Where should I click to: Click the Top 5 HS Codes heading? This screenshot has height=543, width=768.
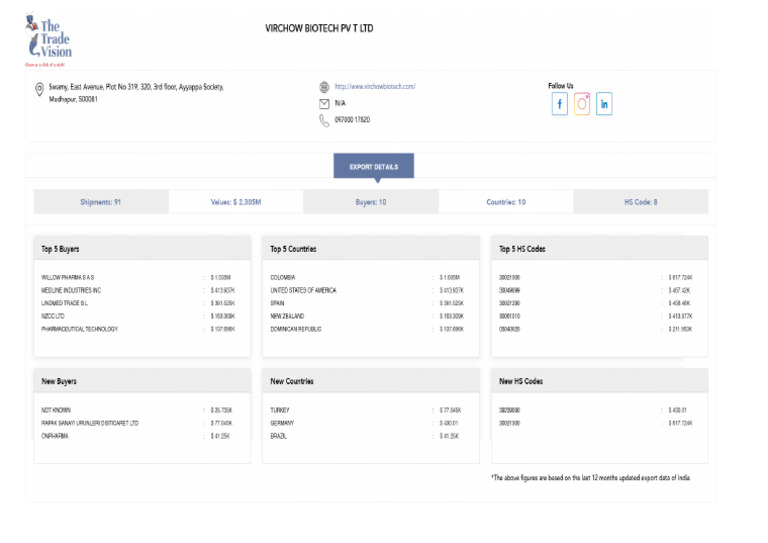pos(522,249)
